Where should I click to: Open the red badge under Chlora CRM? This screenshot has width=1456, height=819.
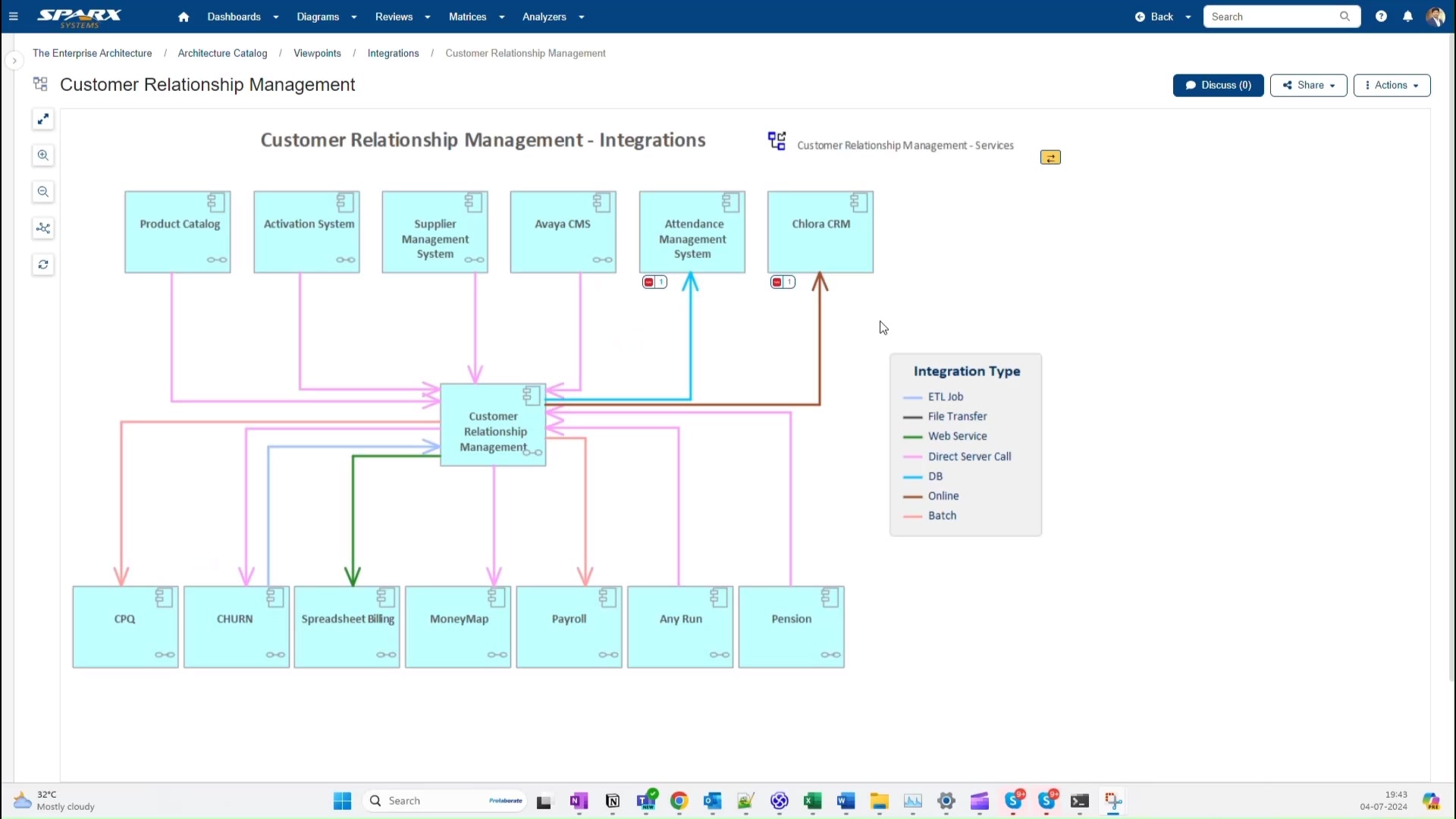coord(783,282)
